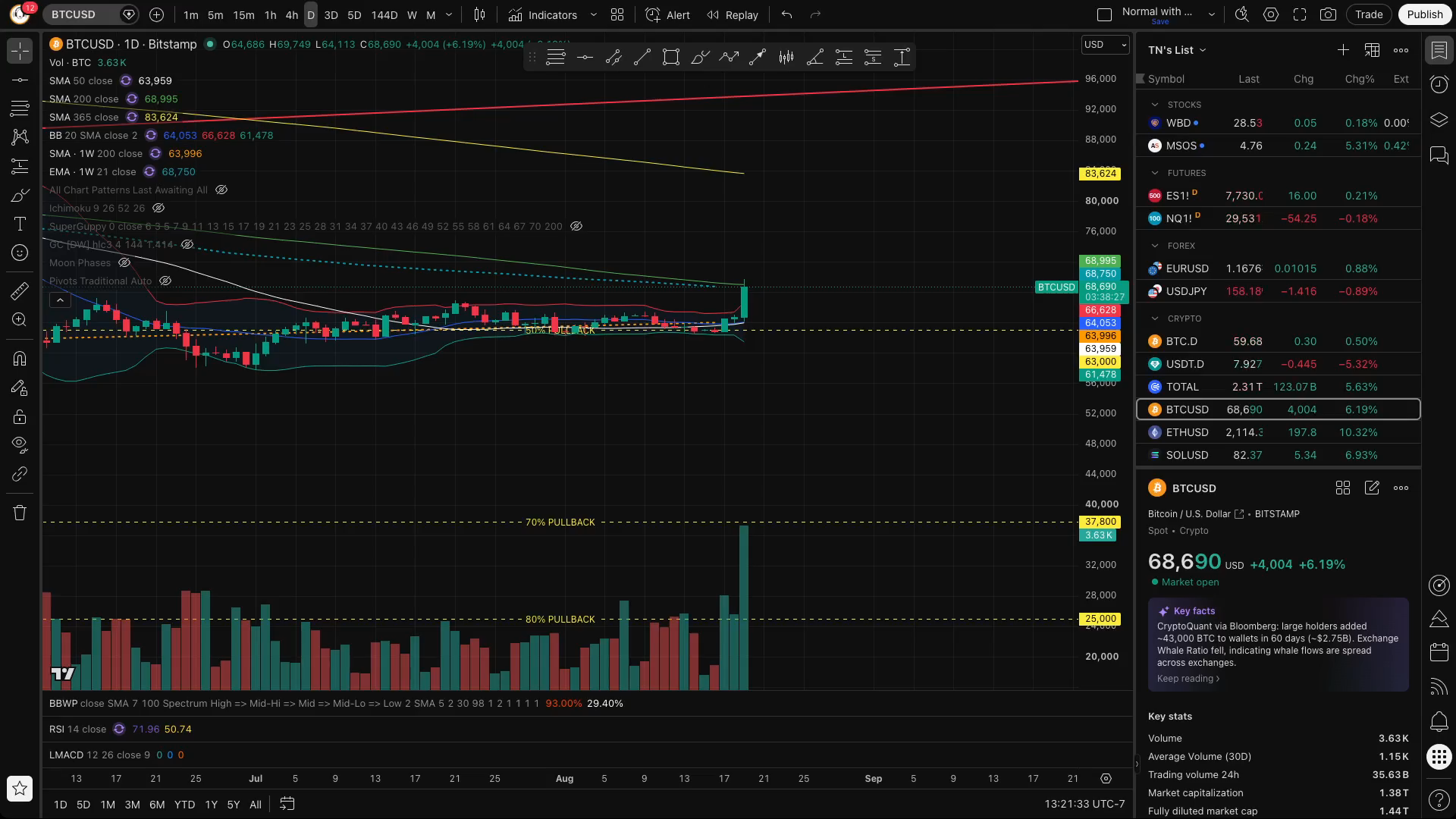Image resolution: width=1456 pixels, height=819 pixels.
Task: Select ETHUSD in the watchlist
Action: click(1278, 432)
